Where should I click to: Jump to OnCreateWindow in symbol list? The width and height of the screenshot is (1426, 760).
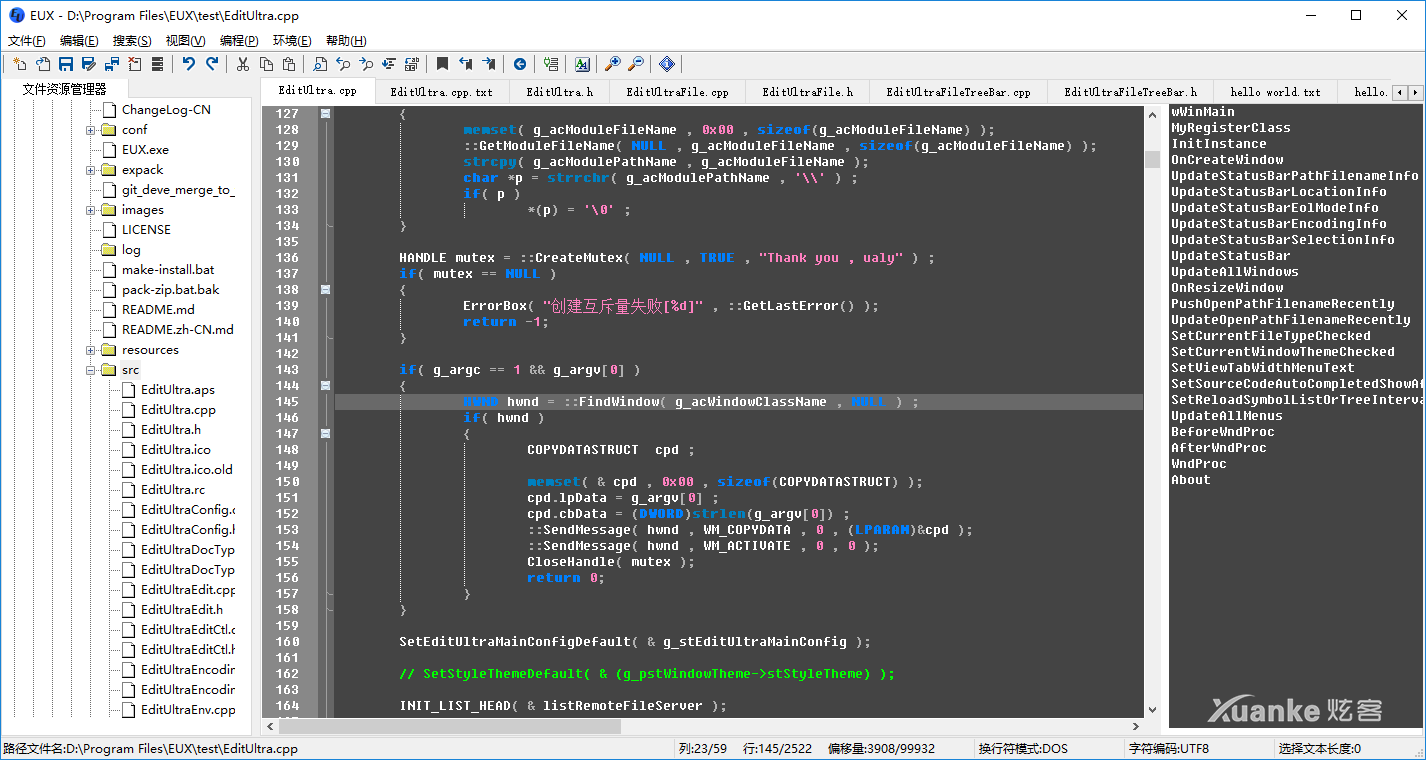[x=1226, y=160]
